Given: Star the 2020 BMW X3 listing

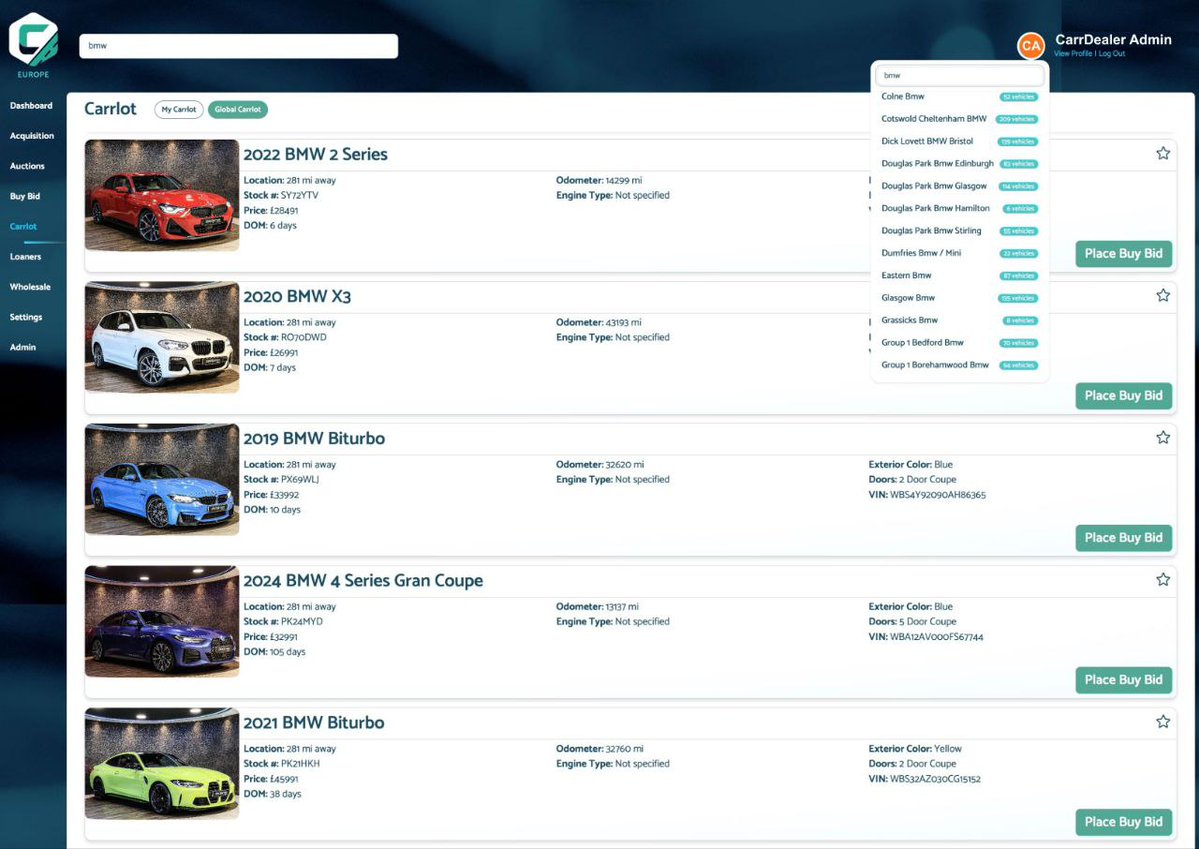Looking at the screenshot, I should pos(1163,295).
